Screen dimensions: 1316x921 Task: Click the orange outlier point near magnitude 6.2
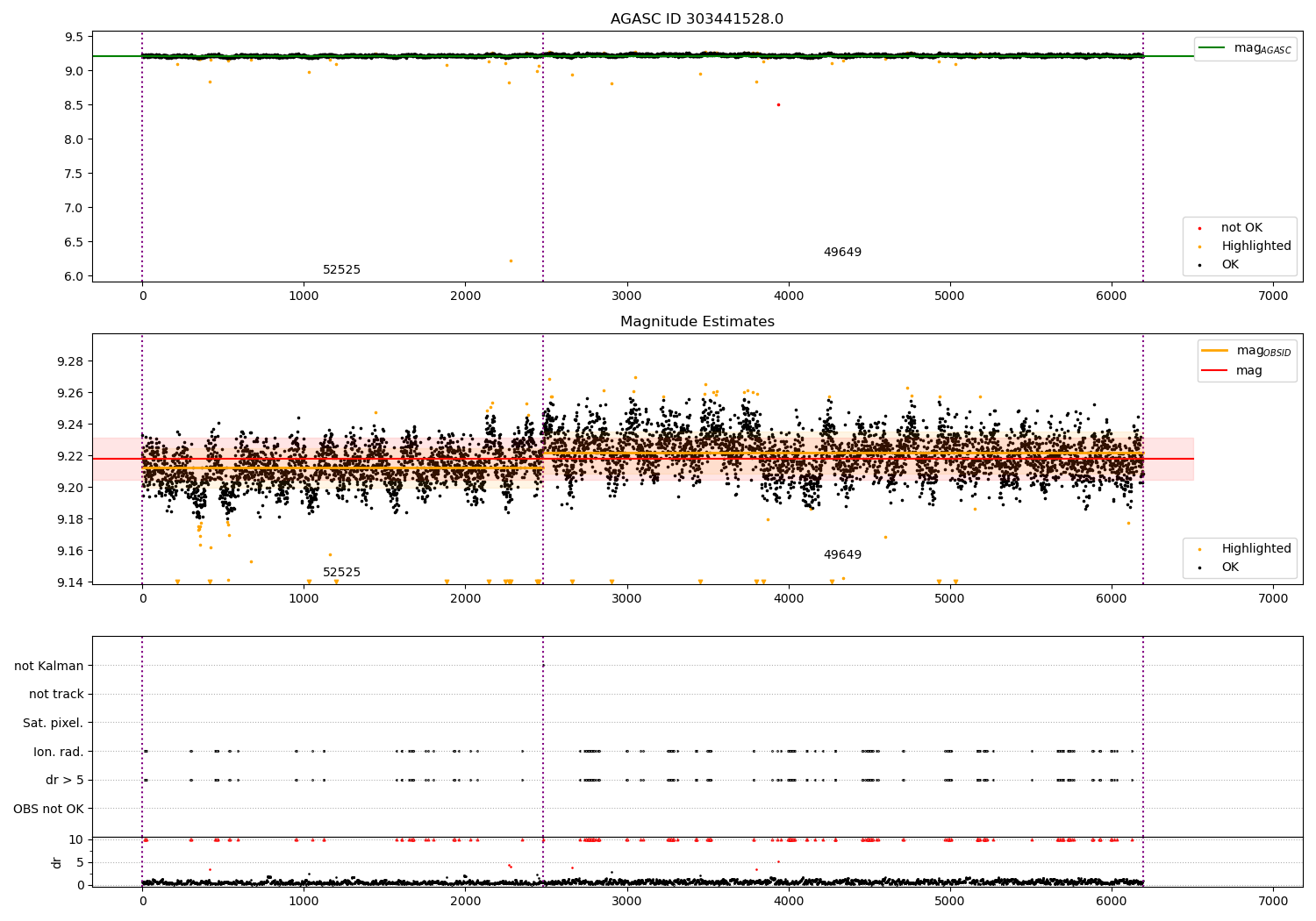[x=511, y=261]
